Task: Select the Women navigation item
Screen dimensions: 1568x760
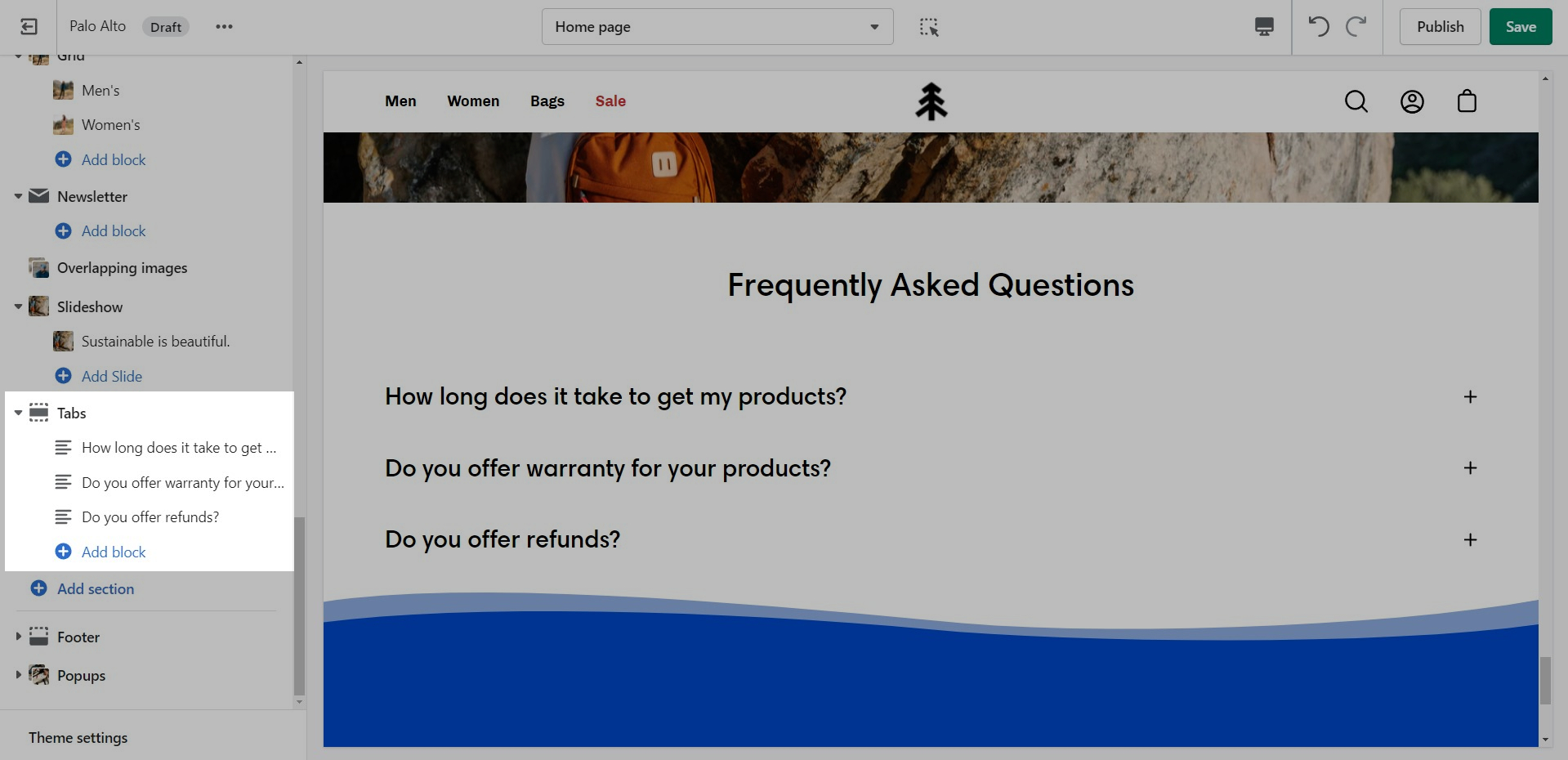Action: coord(473,101)
